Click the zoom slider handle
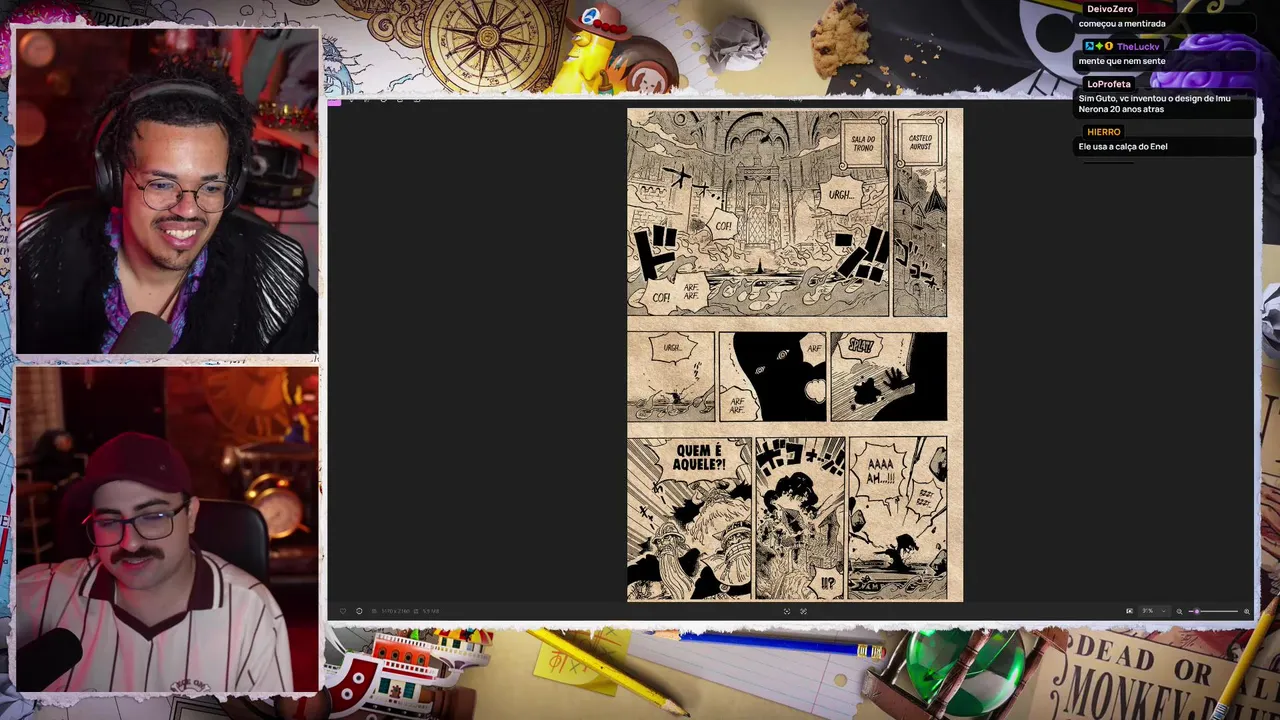The image size is (1280, 720). [1196, 611]
